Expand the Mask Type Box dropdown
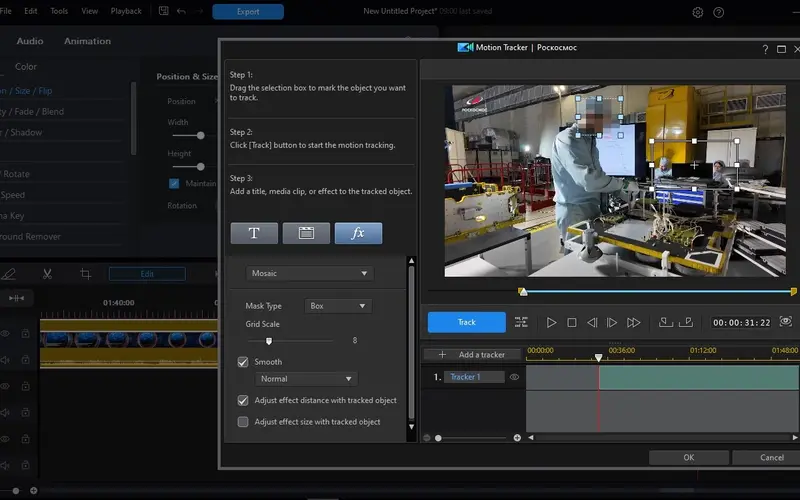 [x=337, y=306]
